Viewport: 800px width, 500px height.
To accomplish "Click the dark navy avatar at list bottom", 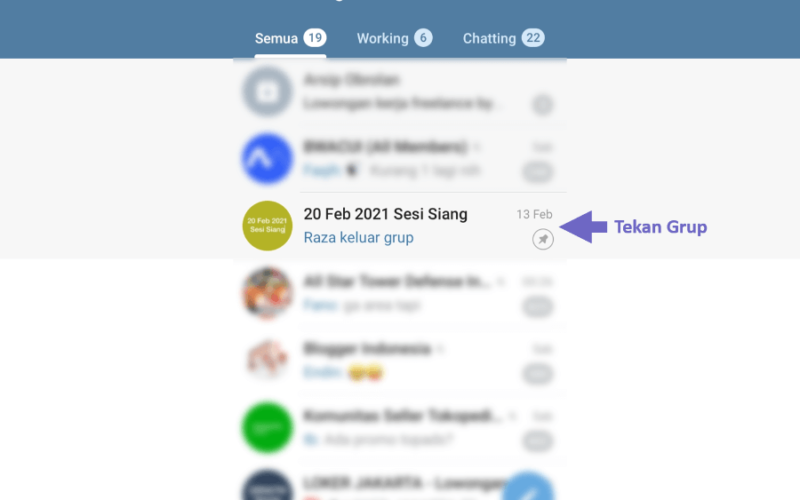I will pos(267,485).
